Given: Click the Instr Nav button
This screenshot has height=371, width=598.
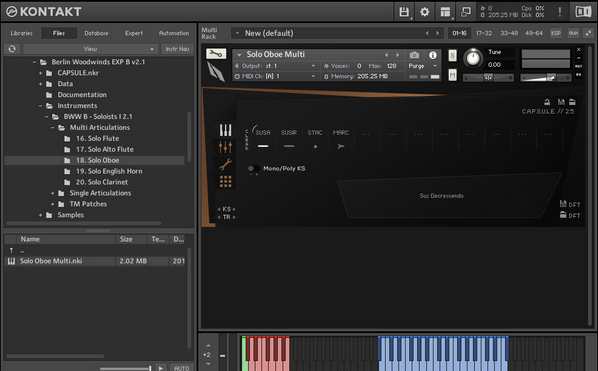Looking at the screenshot, I should [x=177, y=49].
